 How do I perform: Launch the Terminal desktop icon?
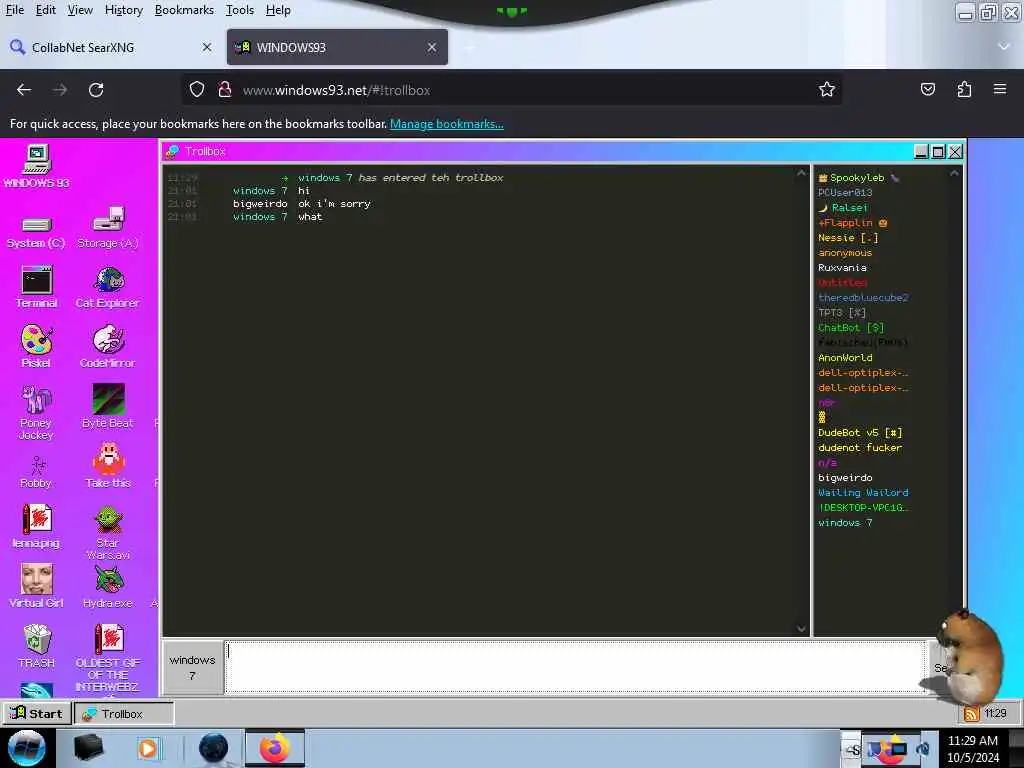point(37,287)
